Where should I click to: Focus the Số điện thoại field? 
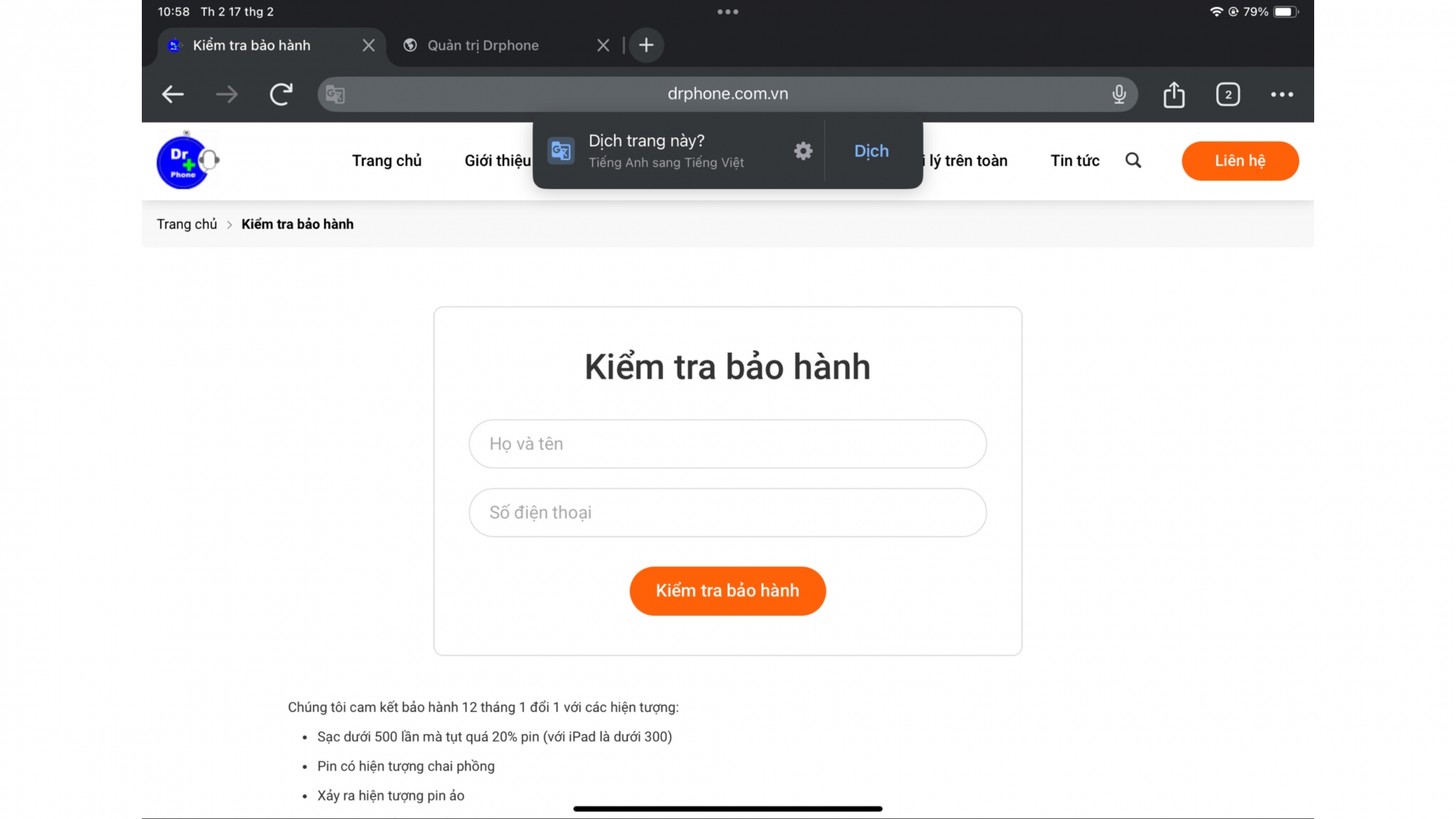tap(727, 513)
